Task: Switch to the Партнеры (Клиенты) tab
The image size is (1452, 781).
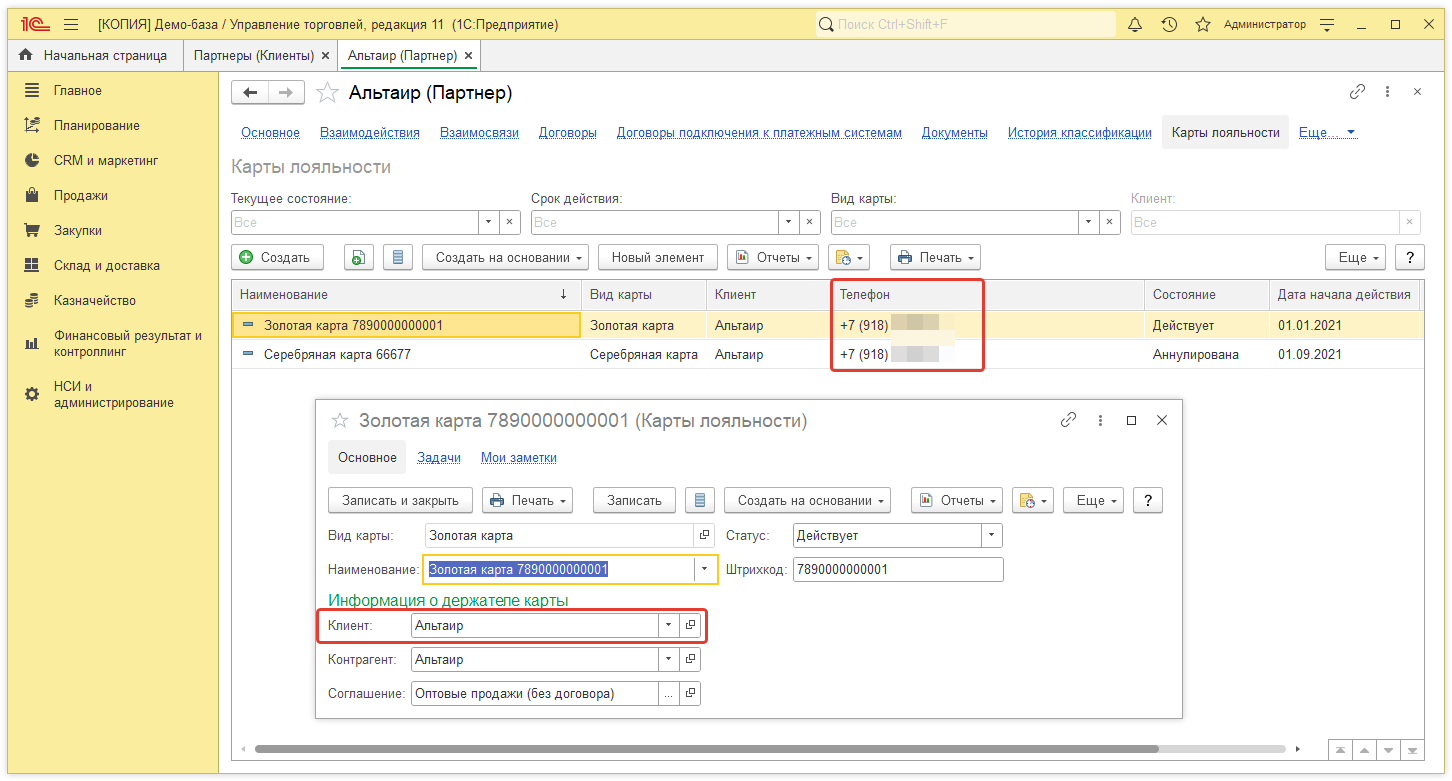Action: [x=254, y=56]
